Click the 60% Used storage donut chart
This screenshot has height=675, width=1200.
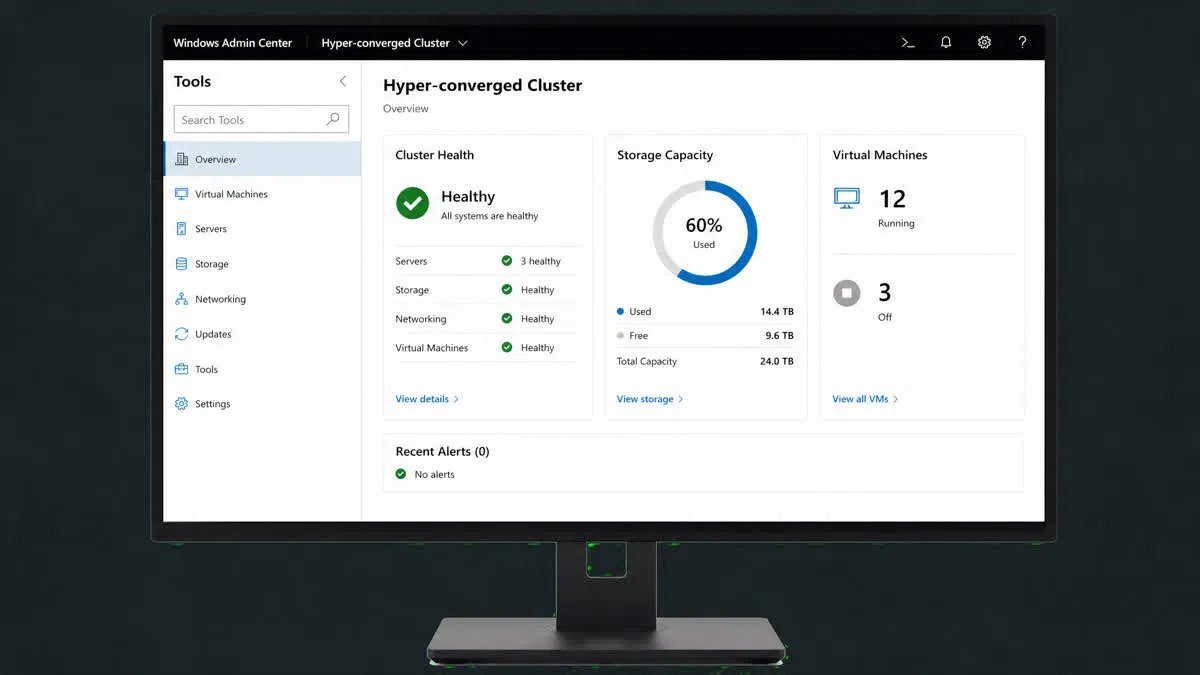(705, 233)
